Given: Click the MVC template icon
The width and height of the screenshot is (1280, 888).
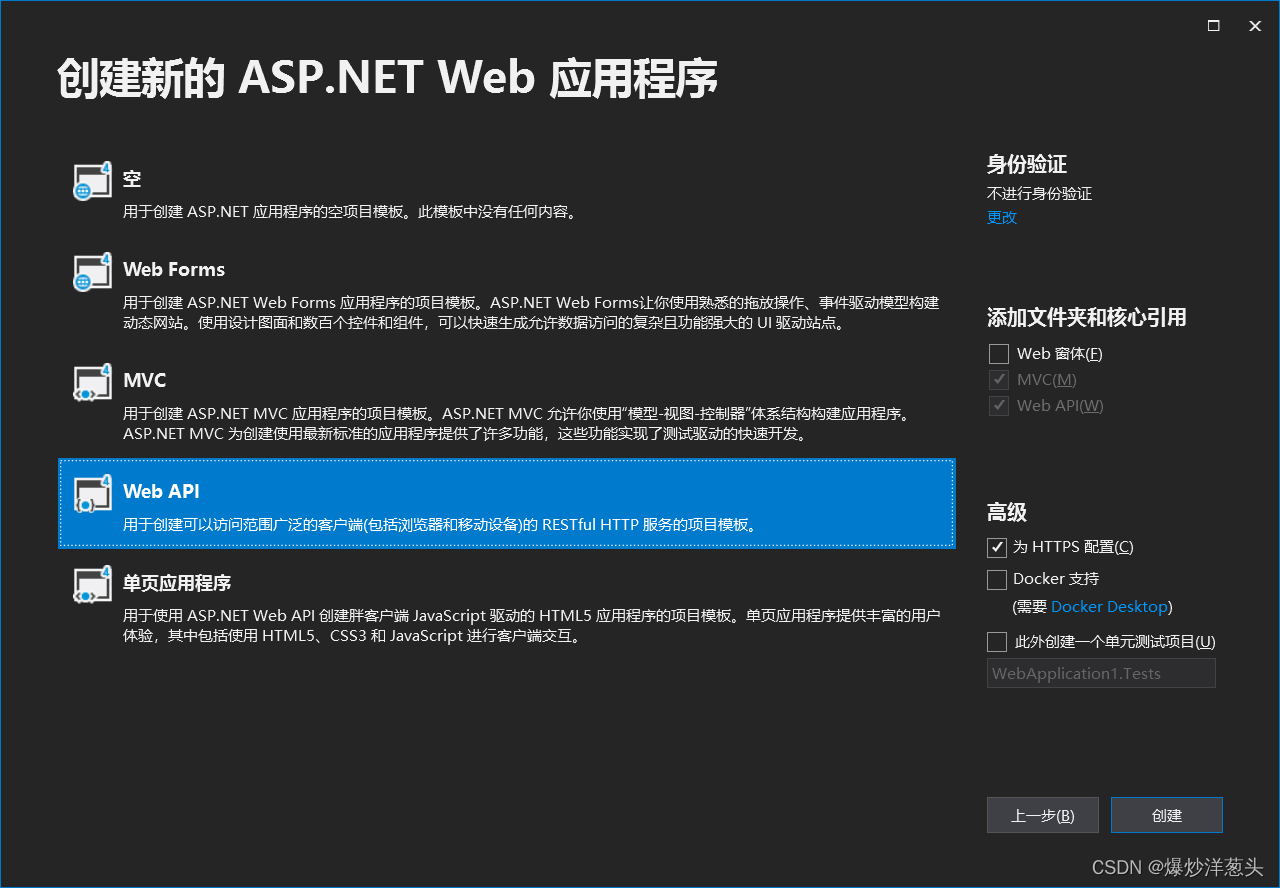Looking at the screenshot, I should coord(91,382).
